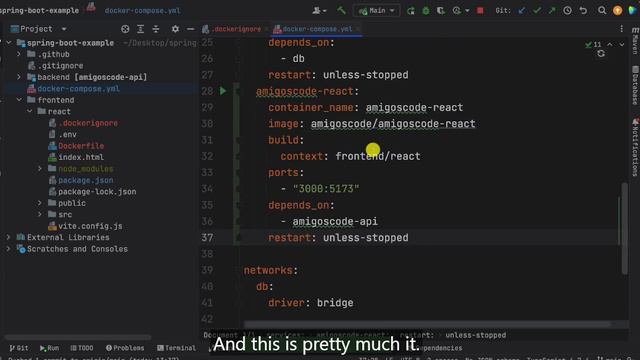Expand Scratches and Consoles node
640x360 pixels.
pos(8,249)
